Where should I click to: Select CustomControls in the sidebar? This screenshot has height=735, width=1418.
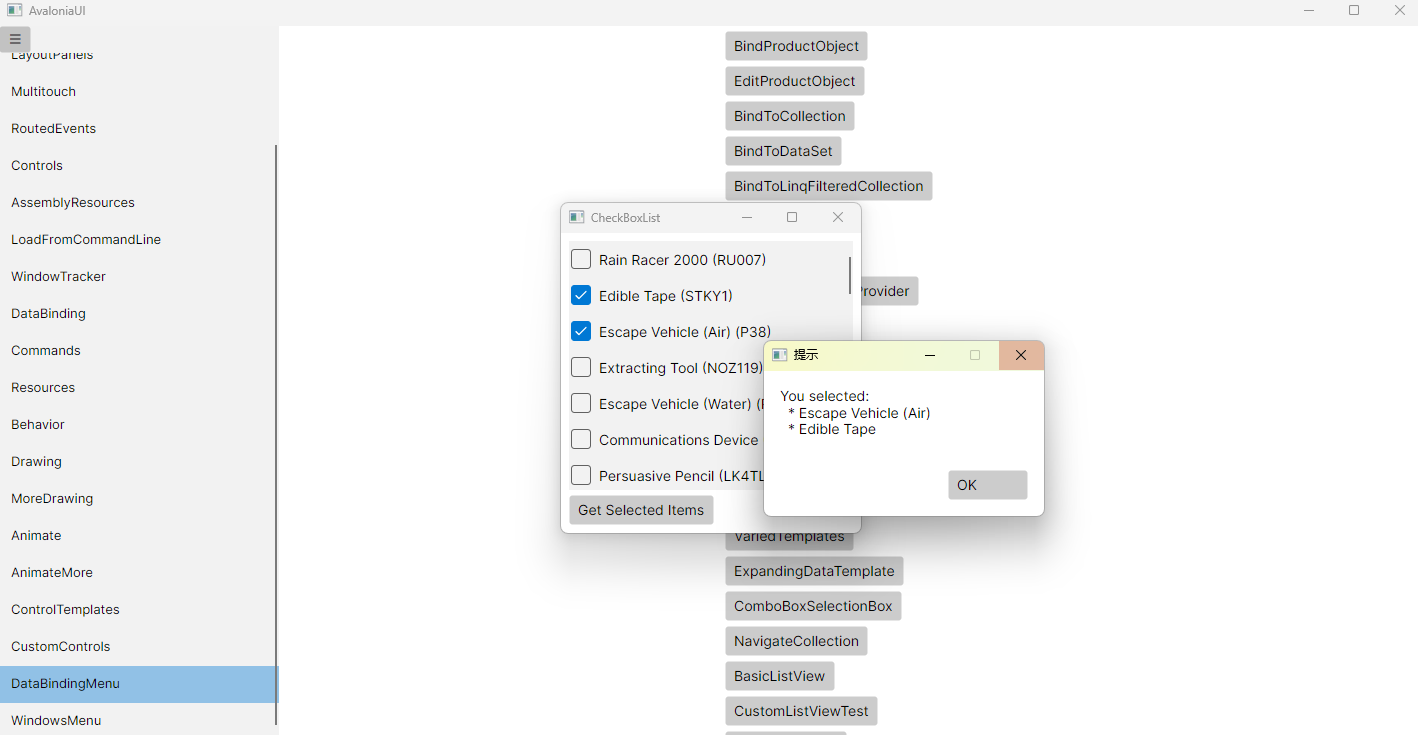[137, 646]
